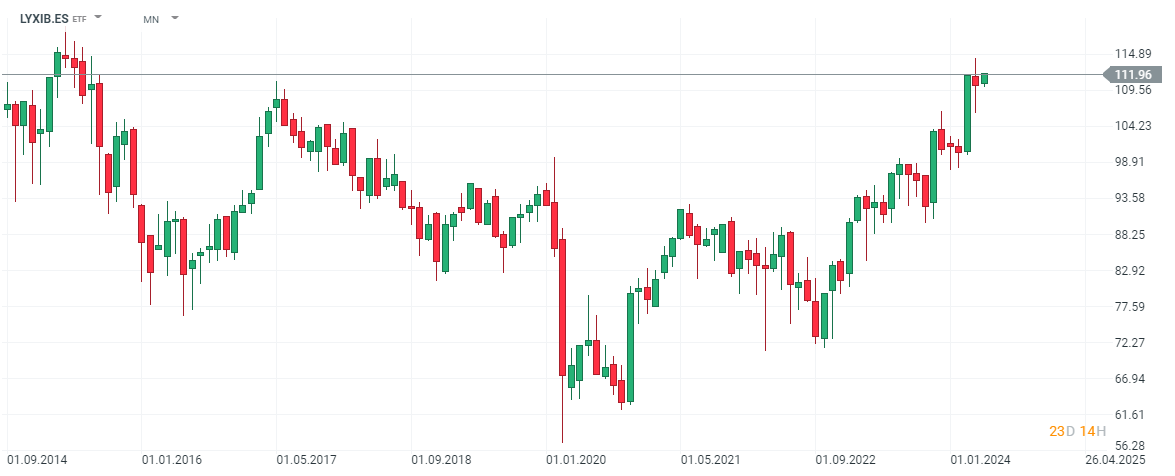Click the ETF instrument type tag

(x=80, y=19)
